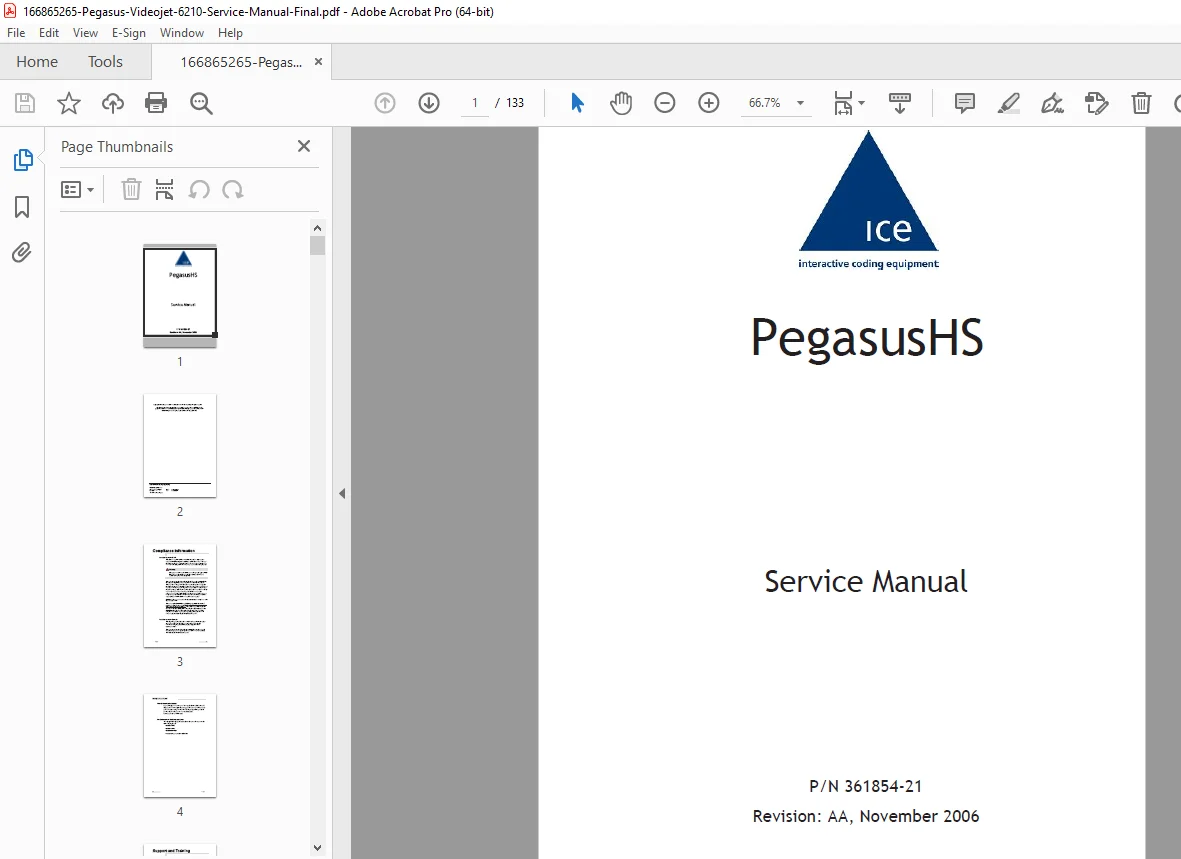Collapse the navigation pane arrow
Screen dimensions: 1181x859
pos(342,494)
